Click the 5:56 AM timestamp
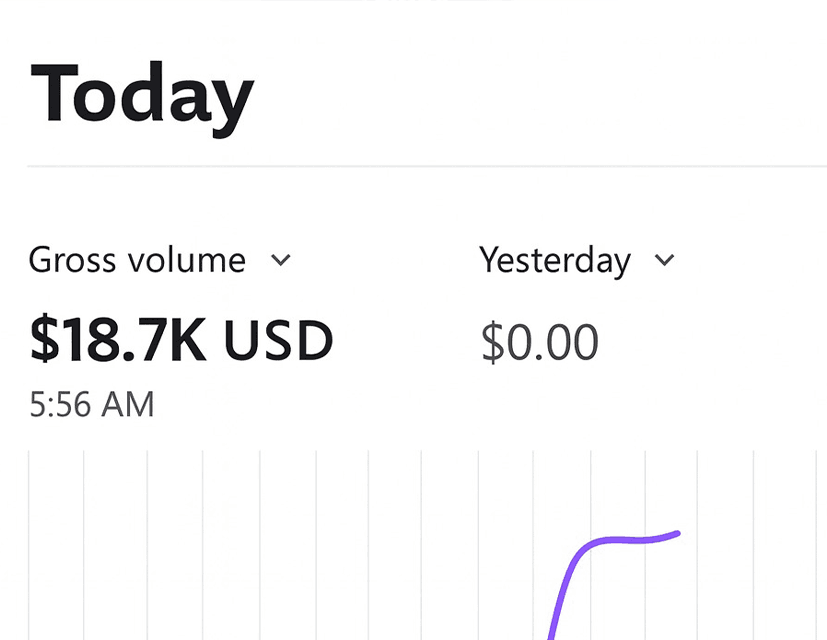The width and height of the screenshot is (827, 640). click(x=92, y=405)
